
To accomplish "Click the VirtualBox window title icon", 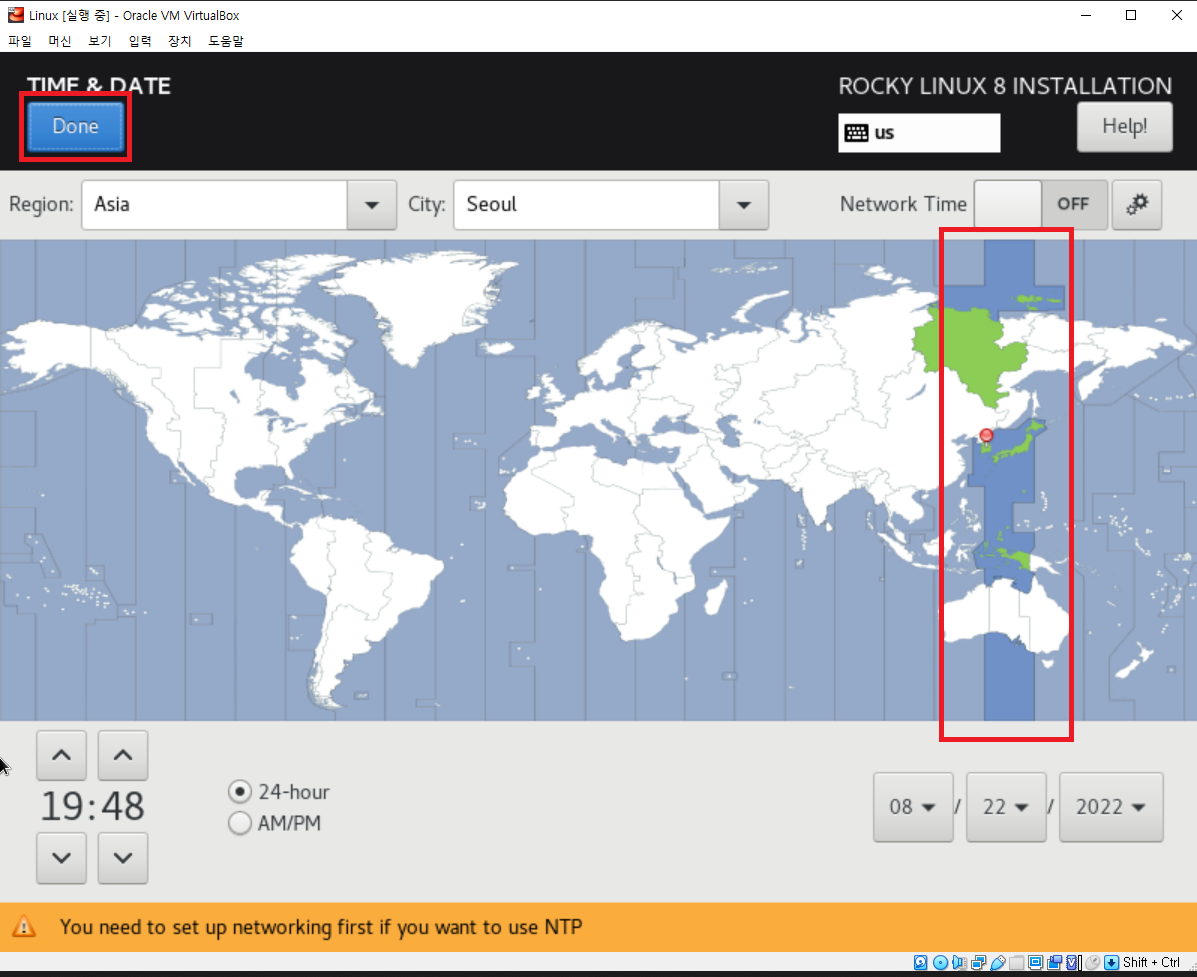I will [15, 15].
